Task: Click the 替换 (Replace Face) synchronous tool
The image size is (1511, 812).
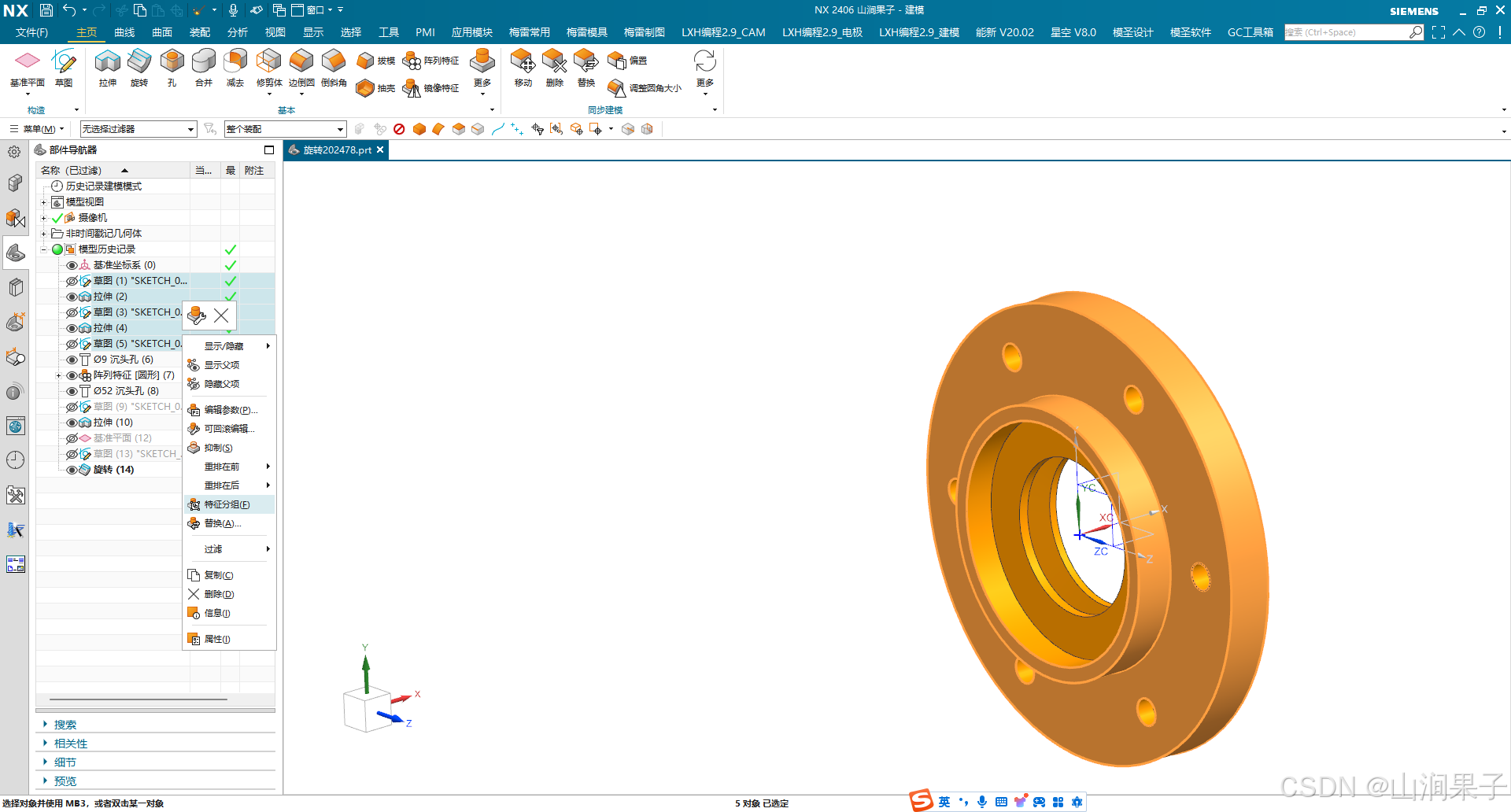Action: point(586,68)
